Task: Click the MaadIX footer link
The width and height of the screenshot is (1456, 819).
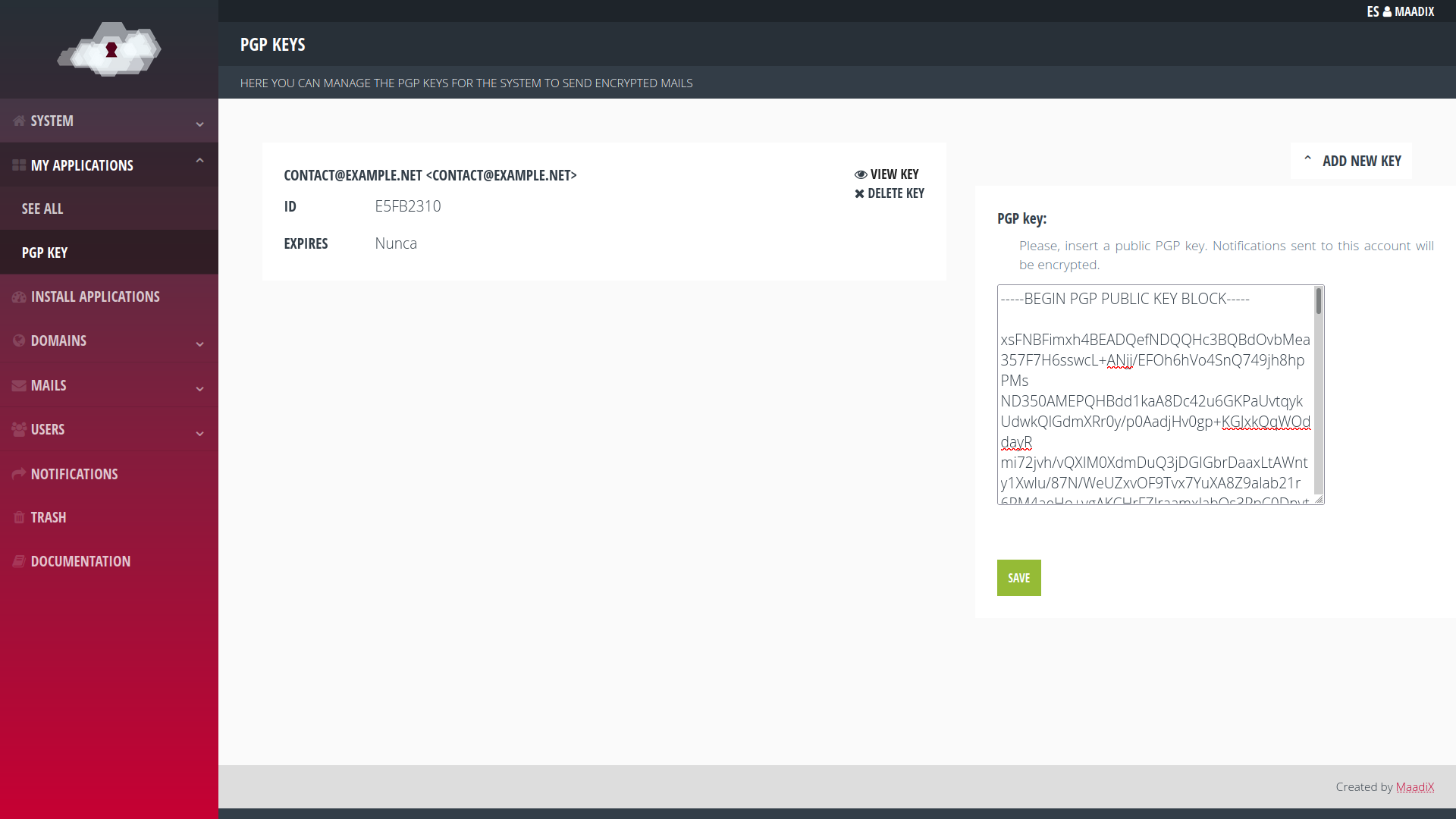Action: (1415, 786)
